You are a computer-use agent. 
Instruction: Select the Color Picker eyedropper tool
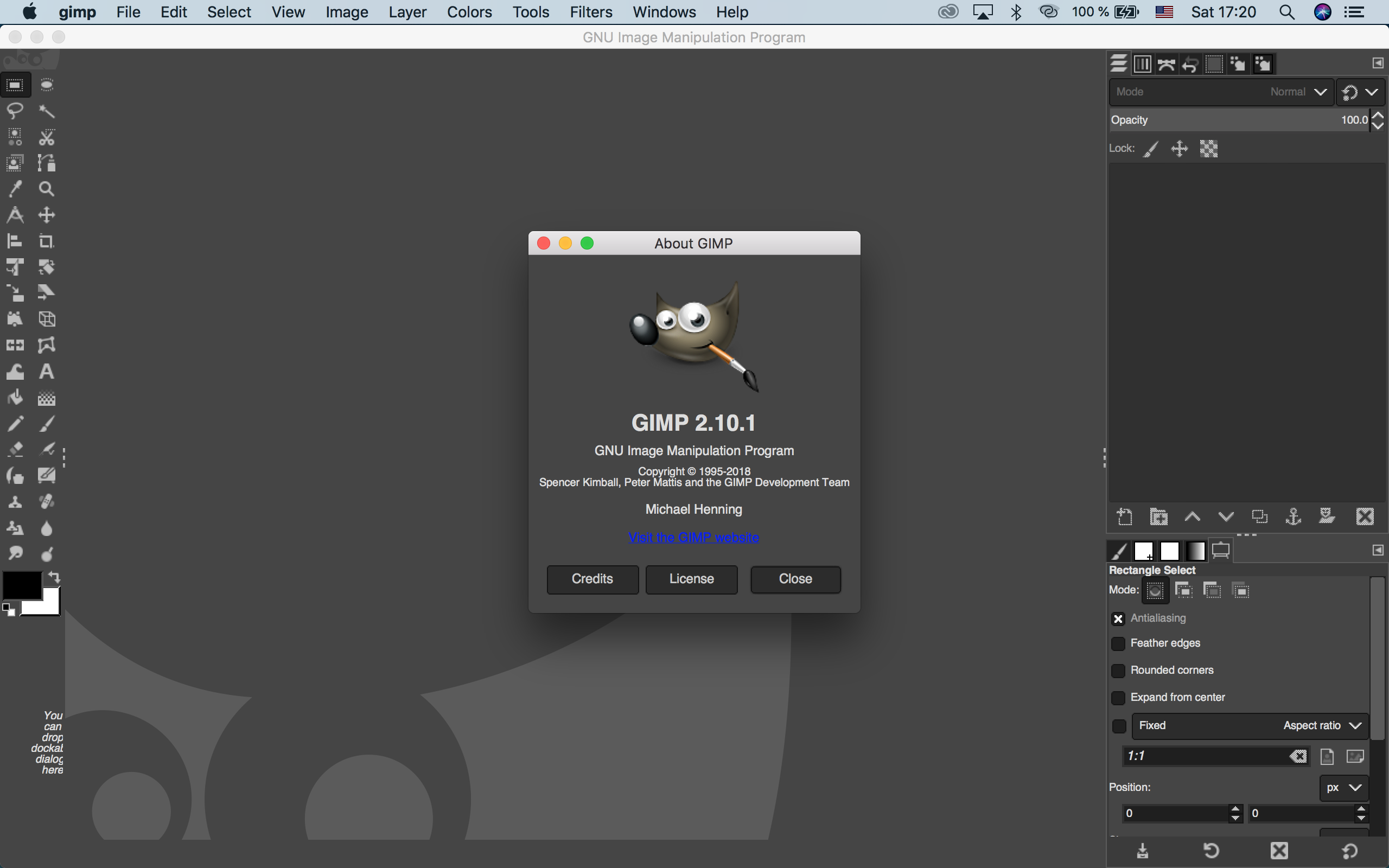[x=15, y=189]
